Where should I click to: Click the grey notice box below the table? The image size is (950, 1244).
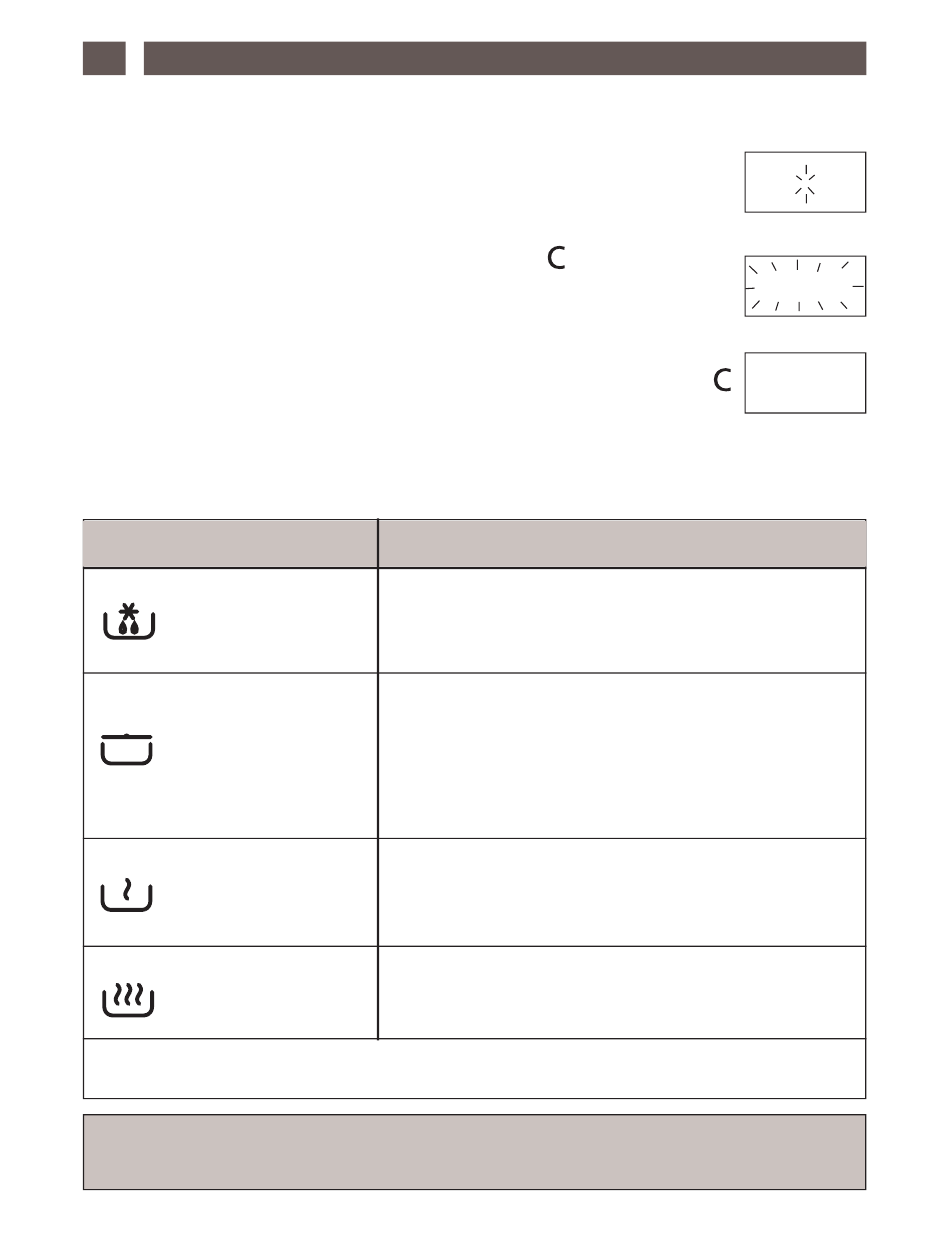474,1152
